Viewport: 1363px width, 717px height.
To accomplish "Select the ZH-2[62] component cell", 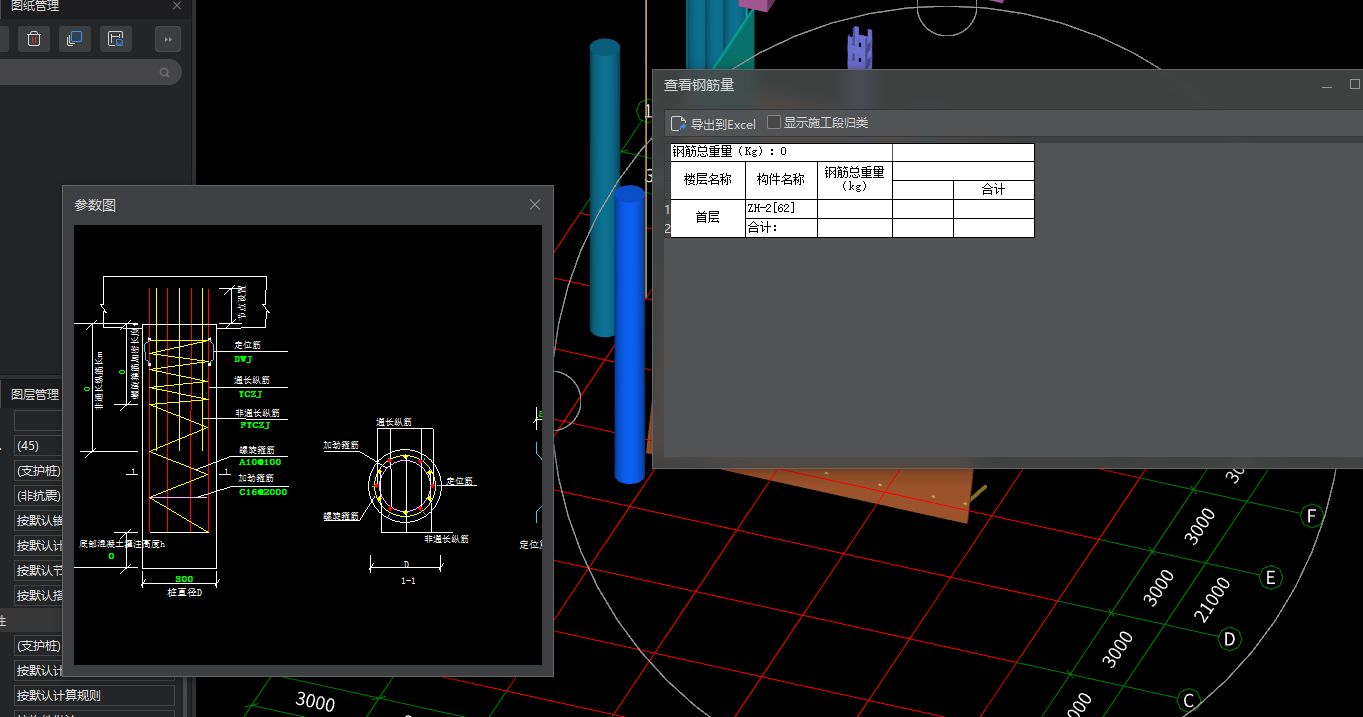I will pyautogui.click(x=781, y=208).
